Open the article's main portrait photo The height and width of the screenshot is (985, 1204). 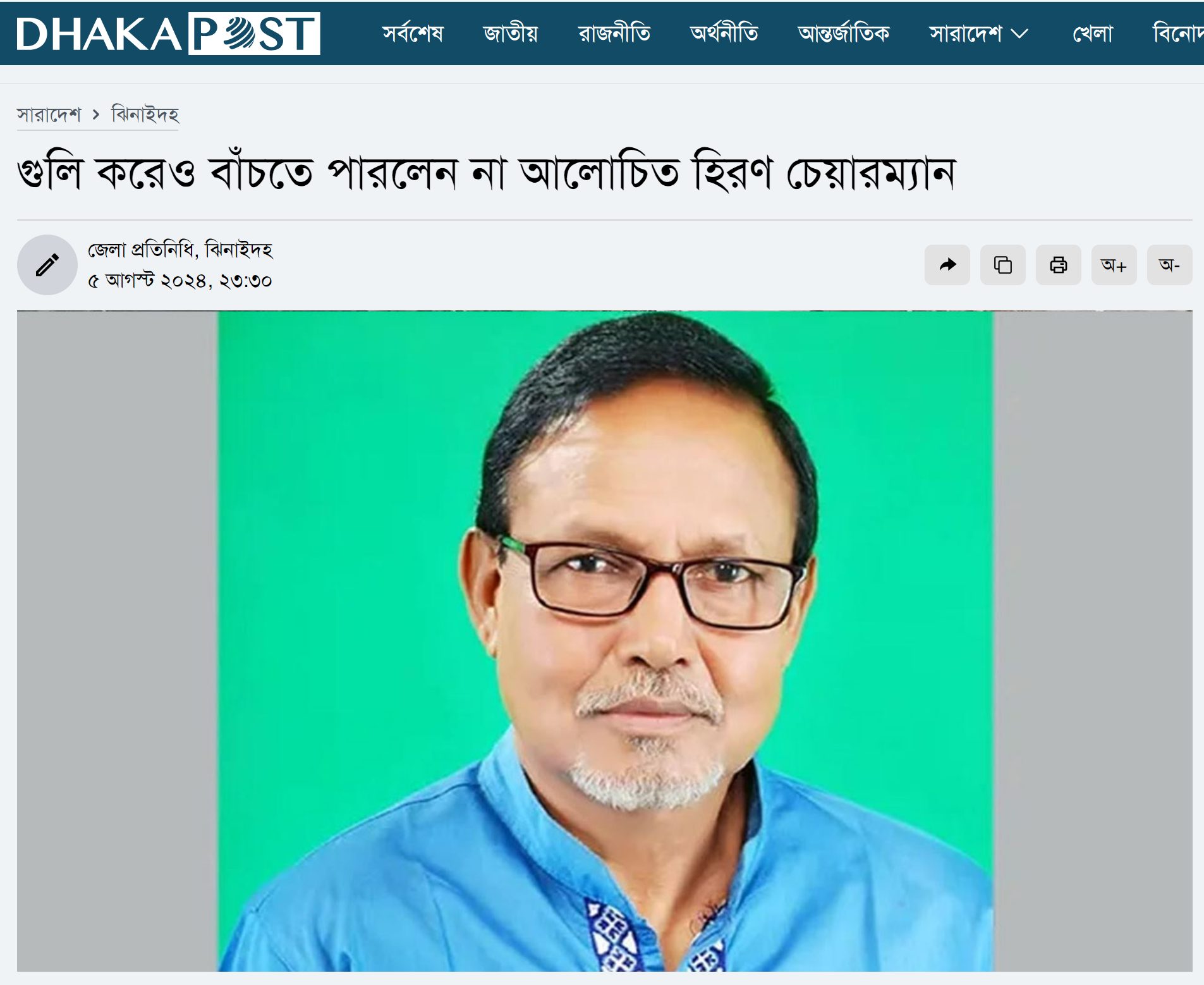[605, 641]
